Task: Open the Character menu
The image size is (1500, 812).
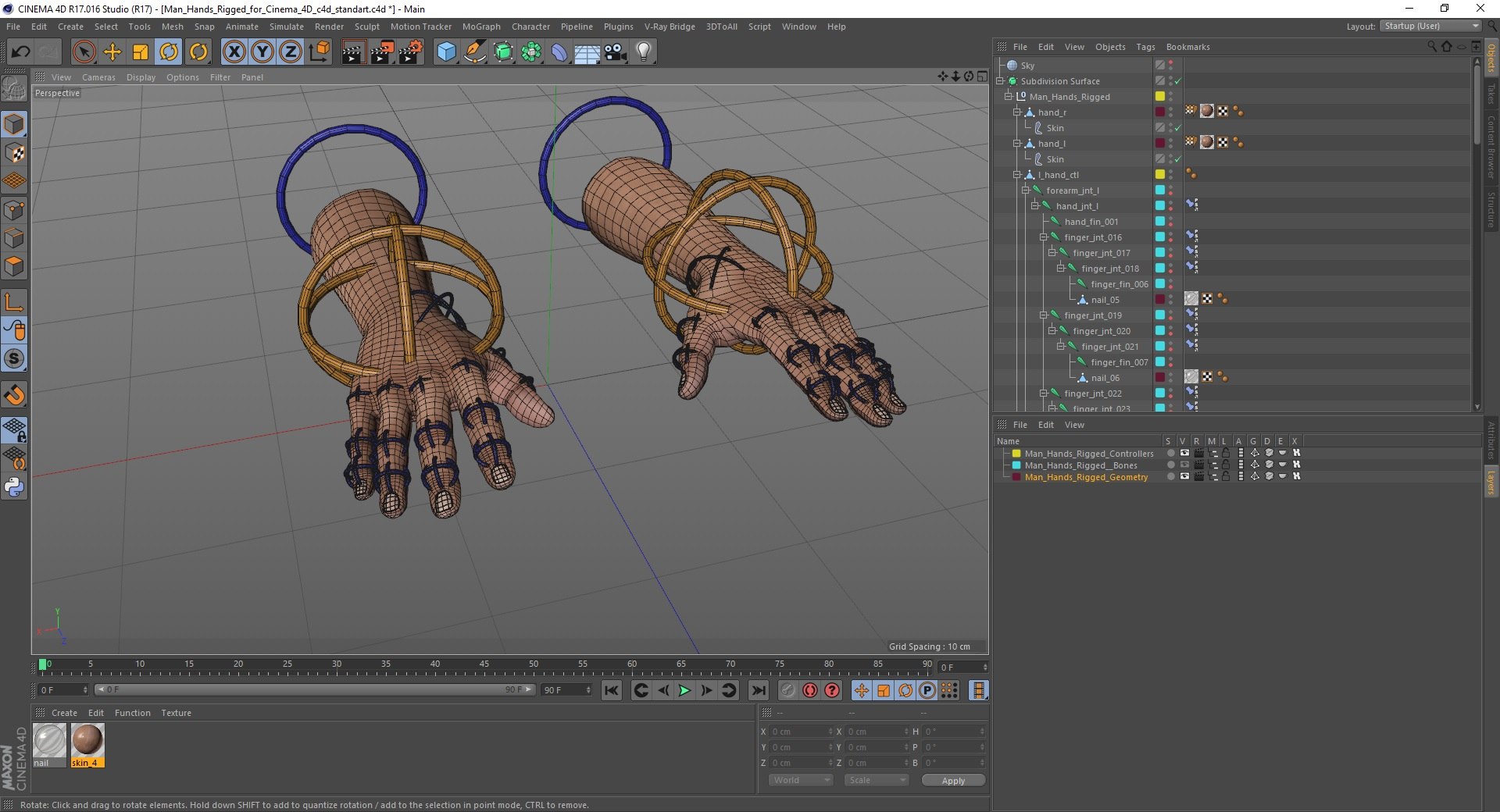Action: pyautogui.click(x=531, y=27)
